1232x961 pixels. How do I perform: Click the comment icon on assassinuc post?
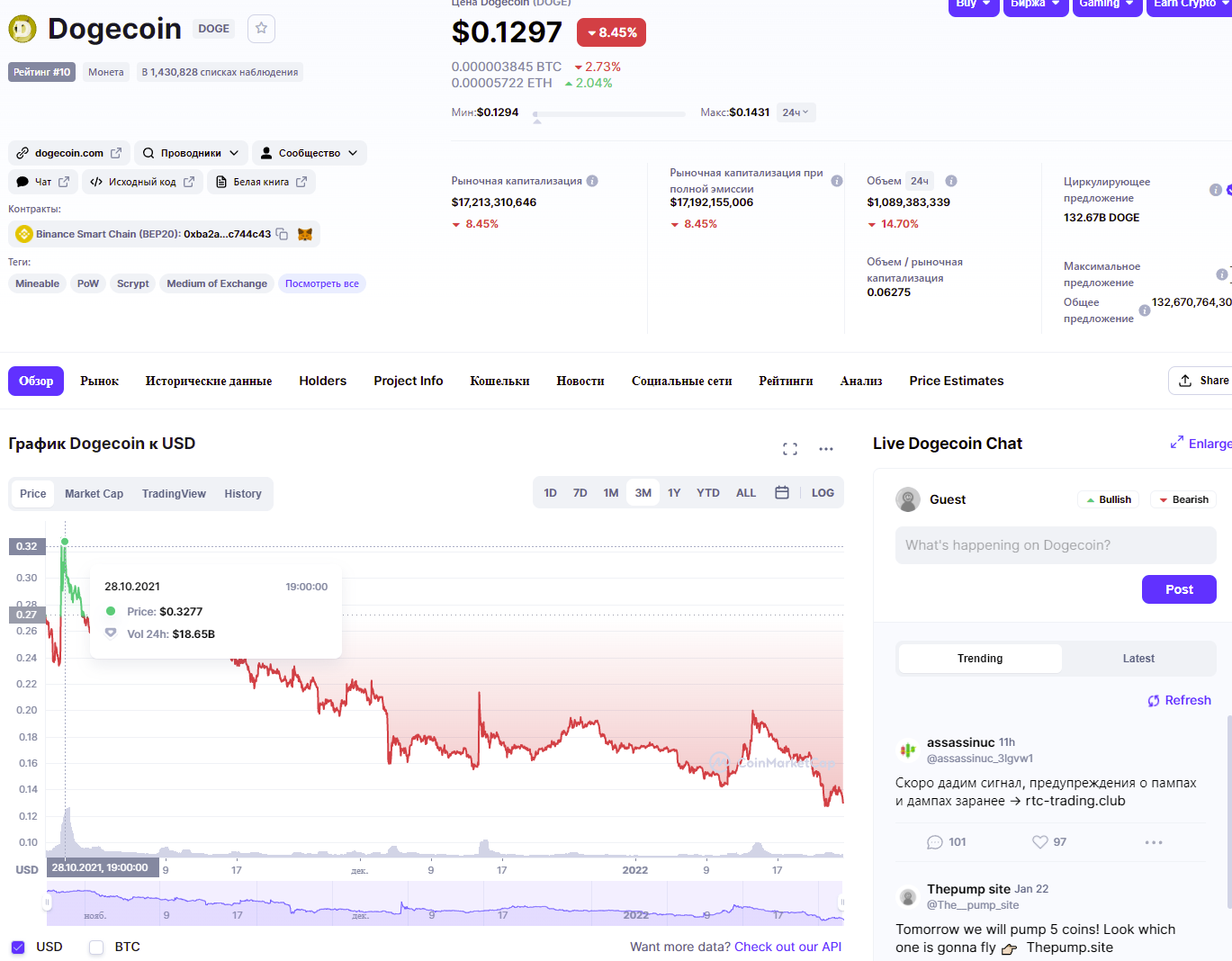pos(935,842)
